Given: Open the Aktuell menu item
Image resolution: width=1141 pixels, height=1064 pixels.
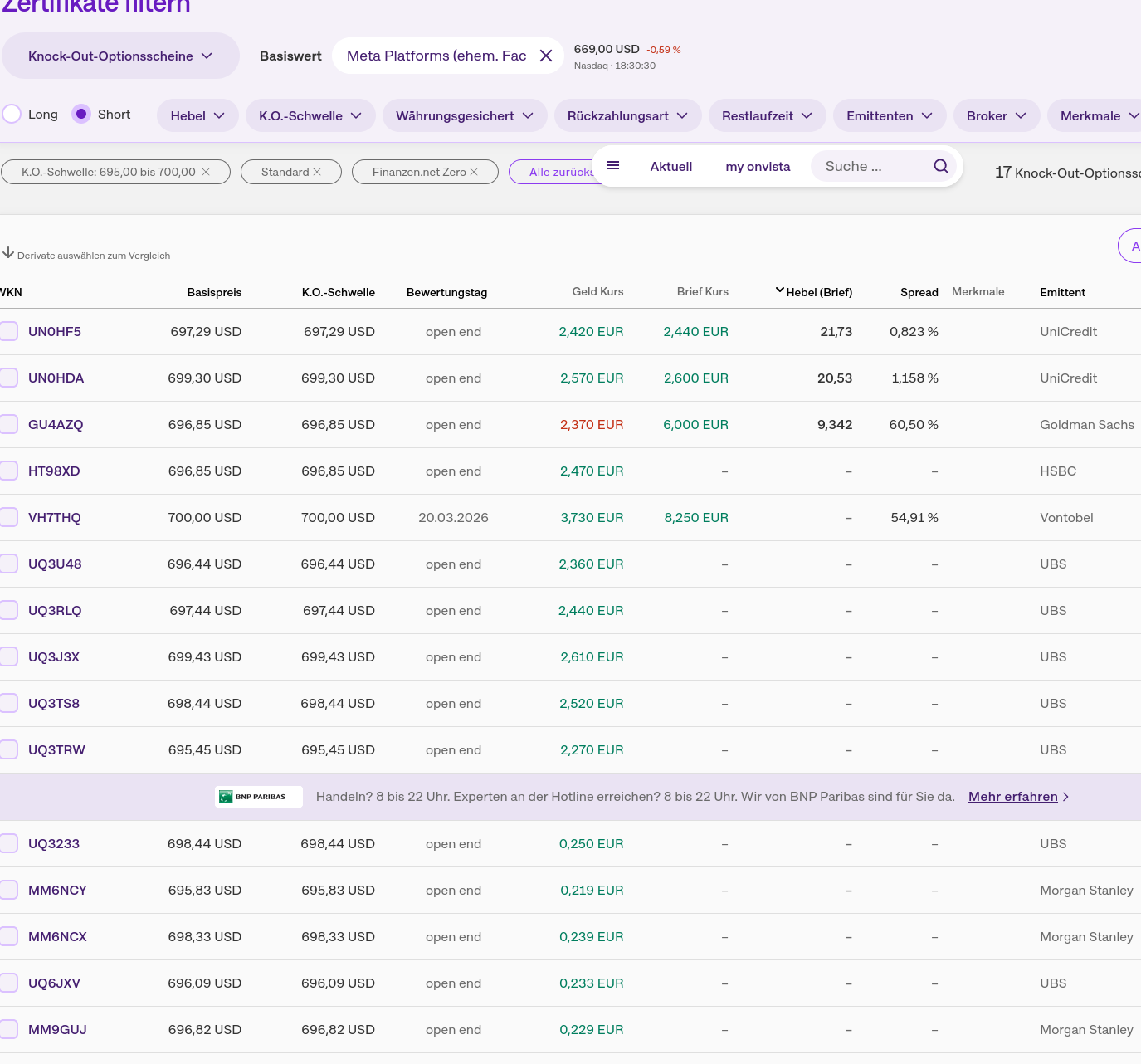Looking at the screenshot, I should click(x=670, y=167).
